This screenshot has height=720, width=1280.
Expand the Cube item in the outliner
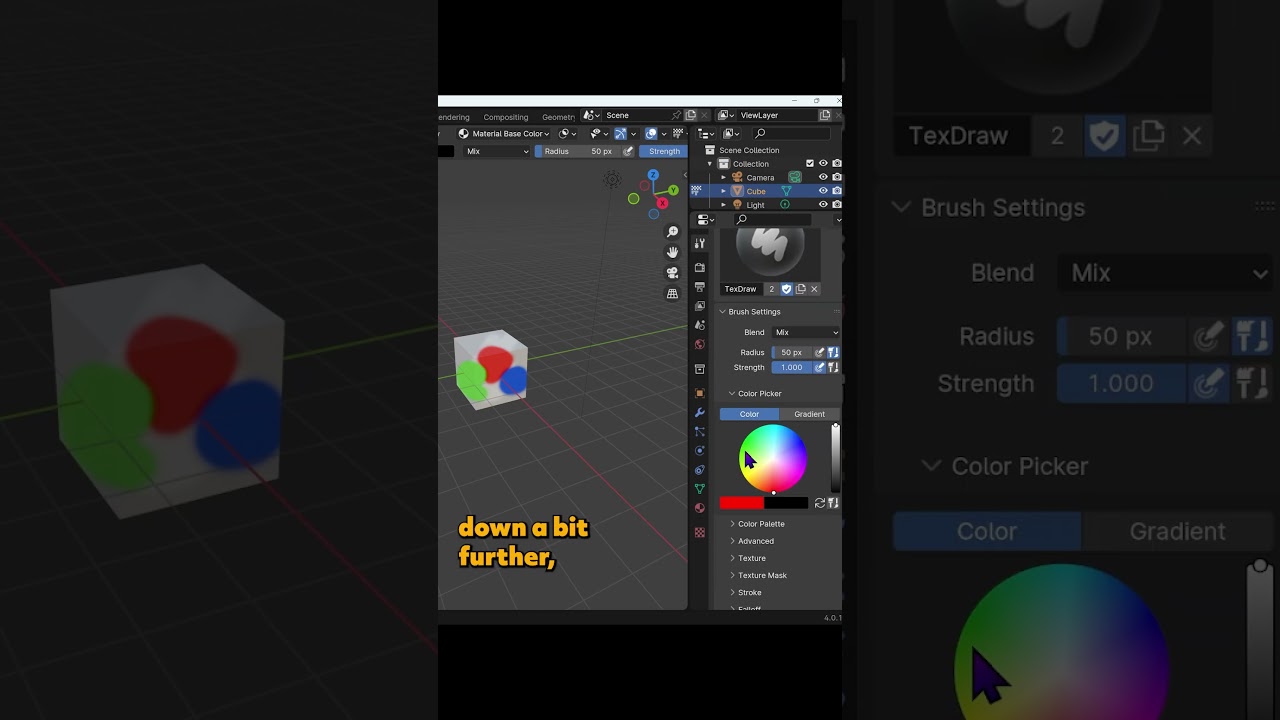pos(724,191)
